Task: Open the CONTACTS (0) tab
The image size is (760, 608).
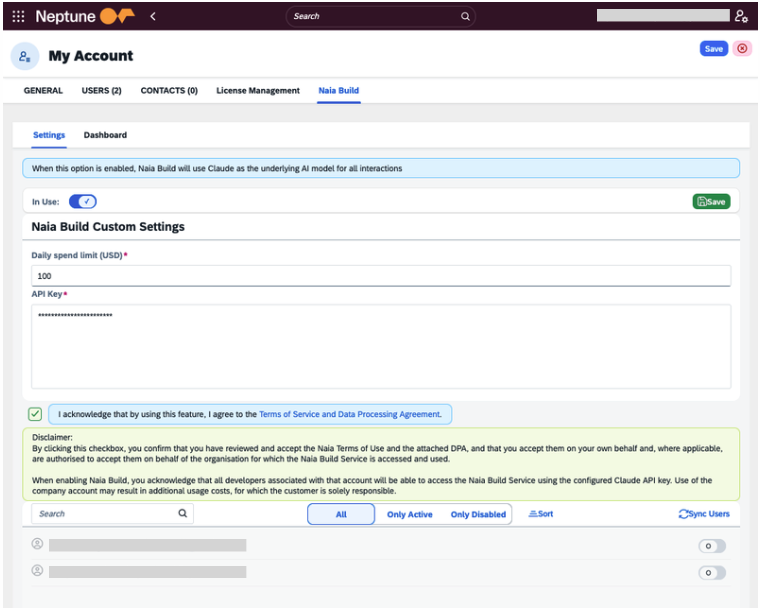Action: tap(169, 91)
